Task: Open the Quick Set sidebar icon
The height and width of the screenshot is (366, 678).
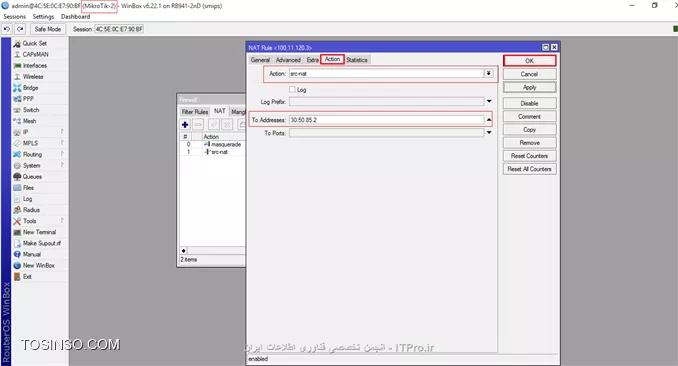Action: coord(17,43)
